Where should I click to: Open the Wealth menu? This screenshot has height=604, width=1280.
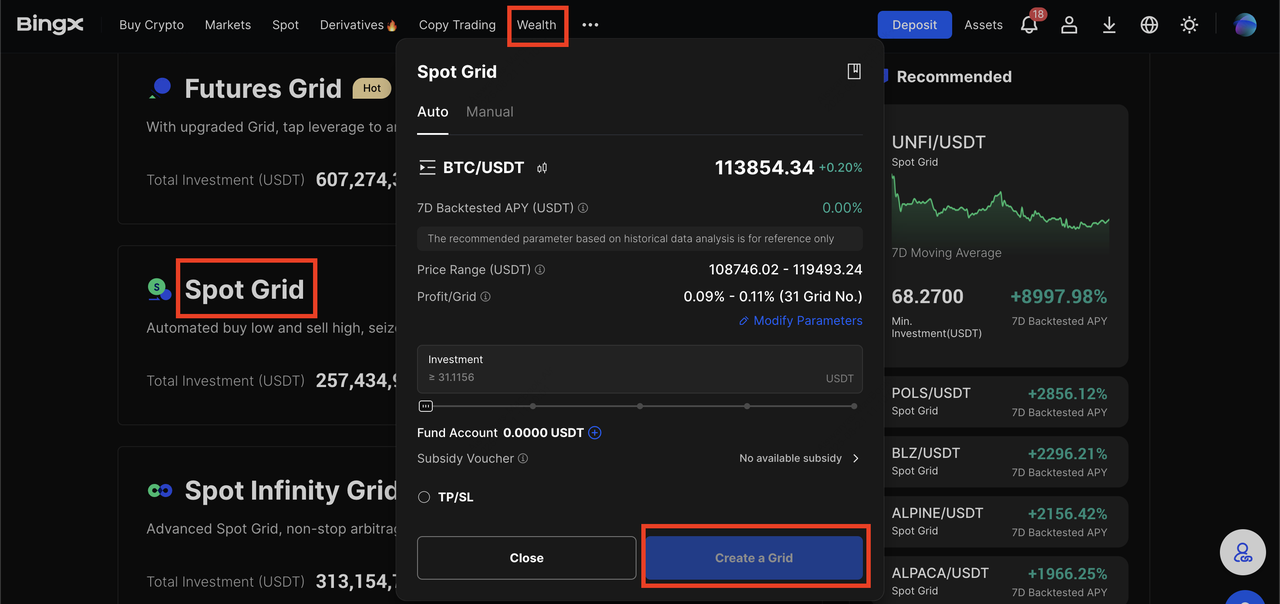(537, 25)
